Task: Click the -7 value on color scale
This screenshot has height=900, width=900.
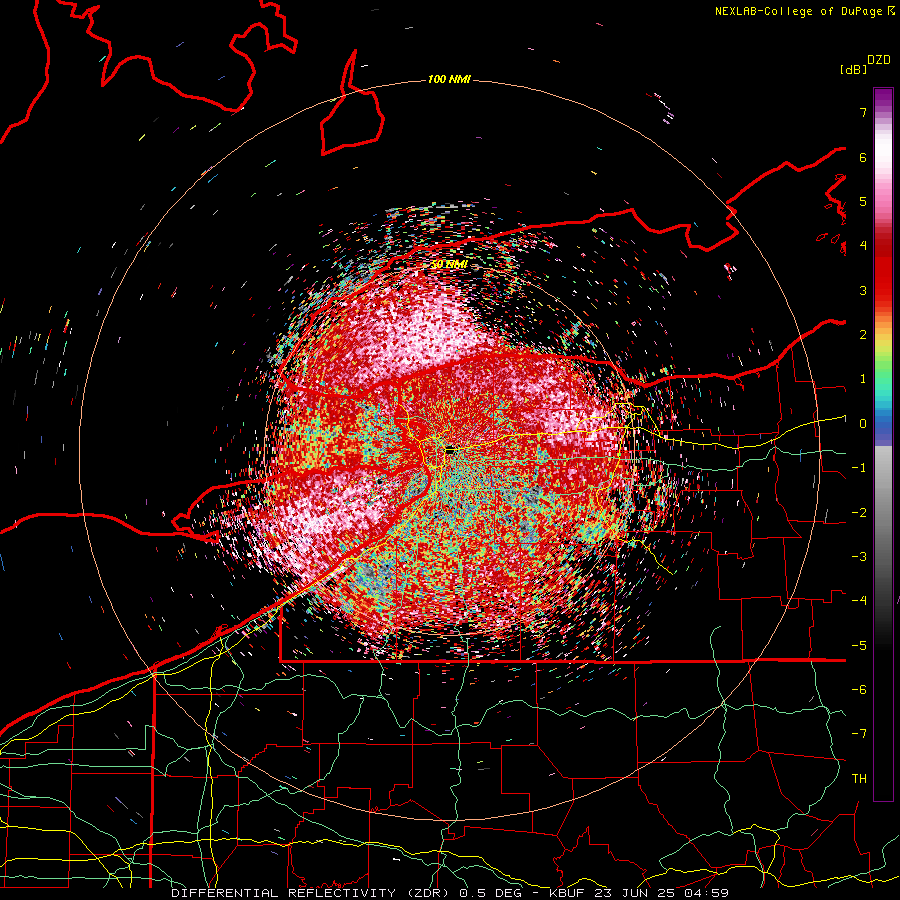Action: coord(859,734)
